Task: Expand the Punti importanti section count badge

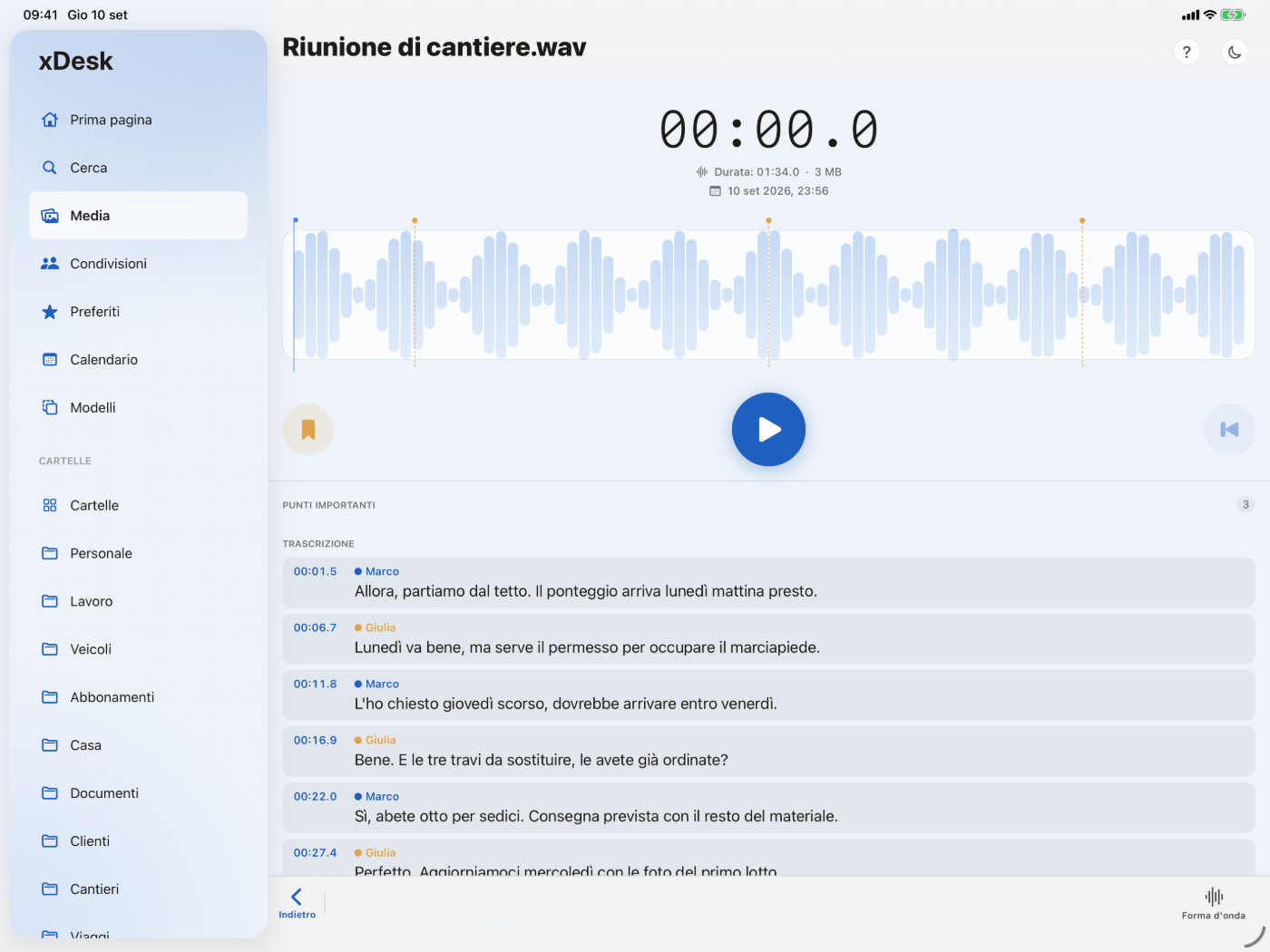Action: (x=1246, y=505)
